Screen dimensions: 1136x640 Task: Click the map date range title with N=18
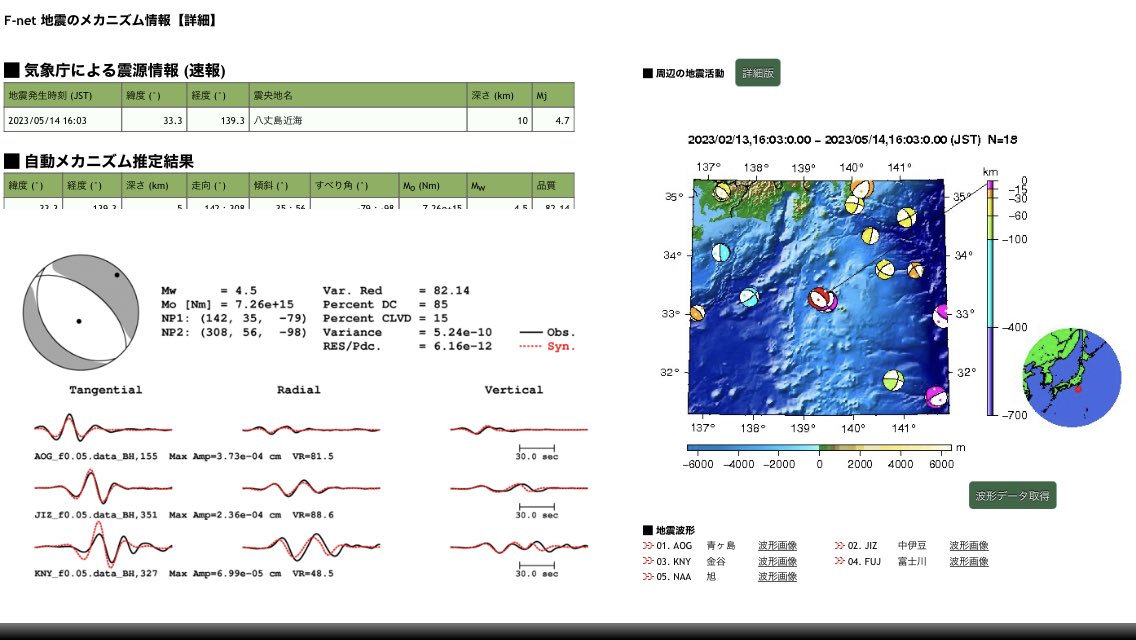point(852,140)
